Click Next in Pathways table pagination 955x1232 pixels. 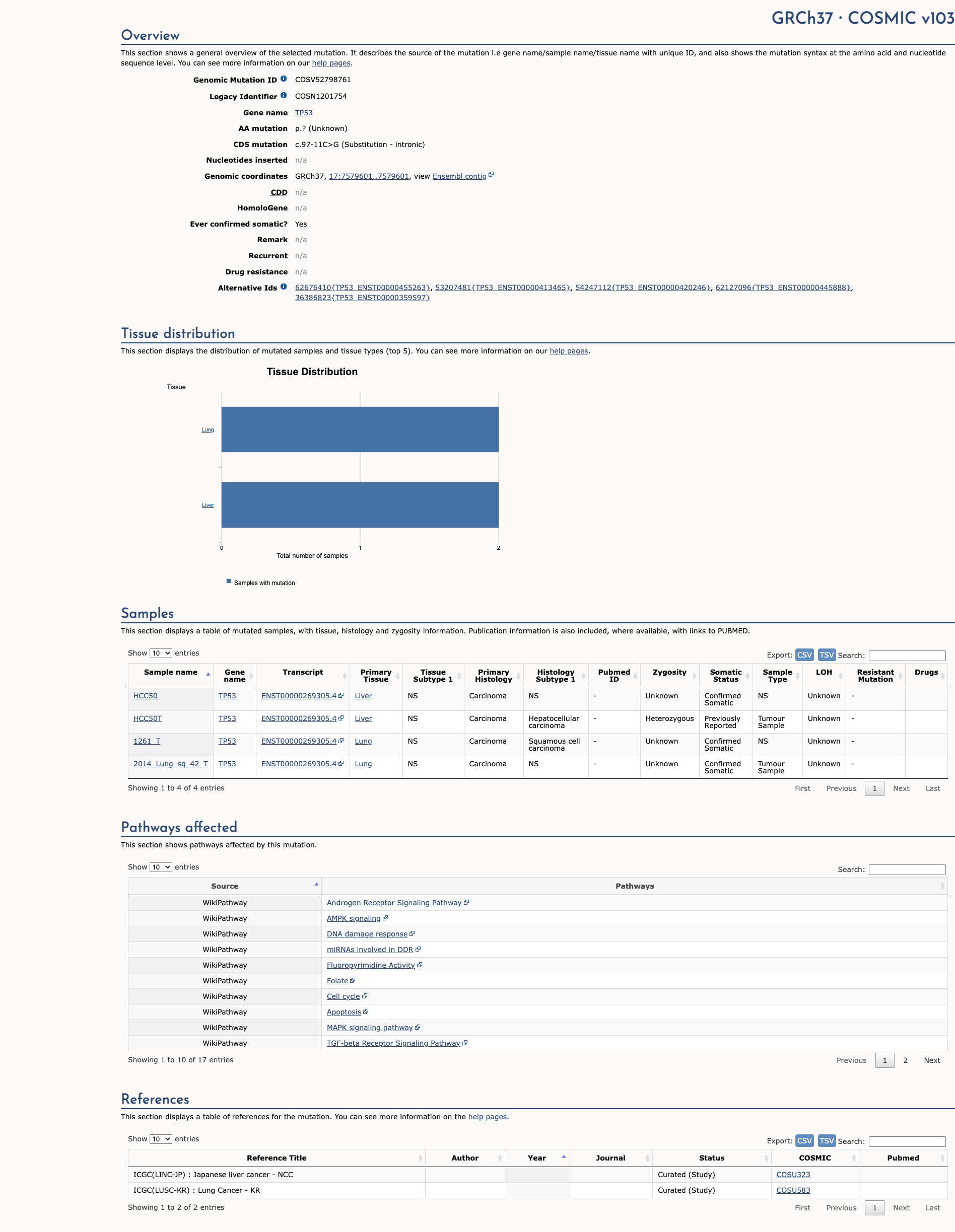[x=932, y=1060]
